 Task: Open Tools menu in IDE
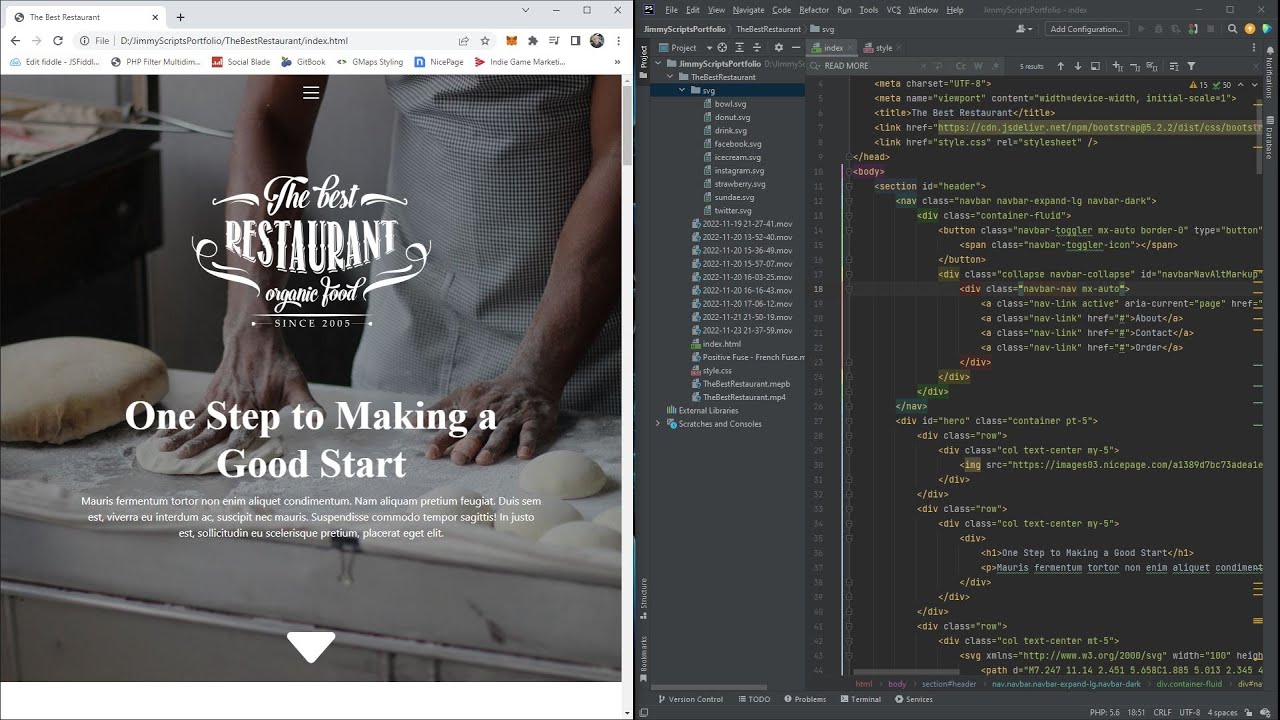[x=869, y=10]
